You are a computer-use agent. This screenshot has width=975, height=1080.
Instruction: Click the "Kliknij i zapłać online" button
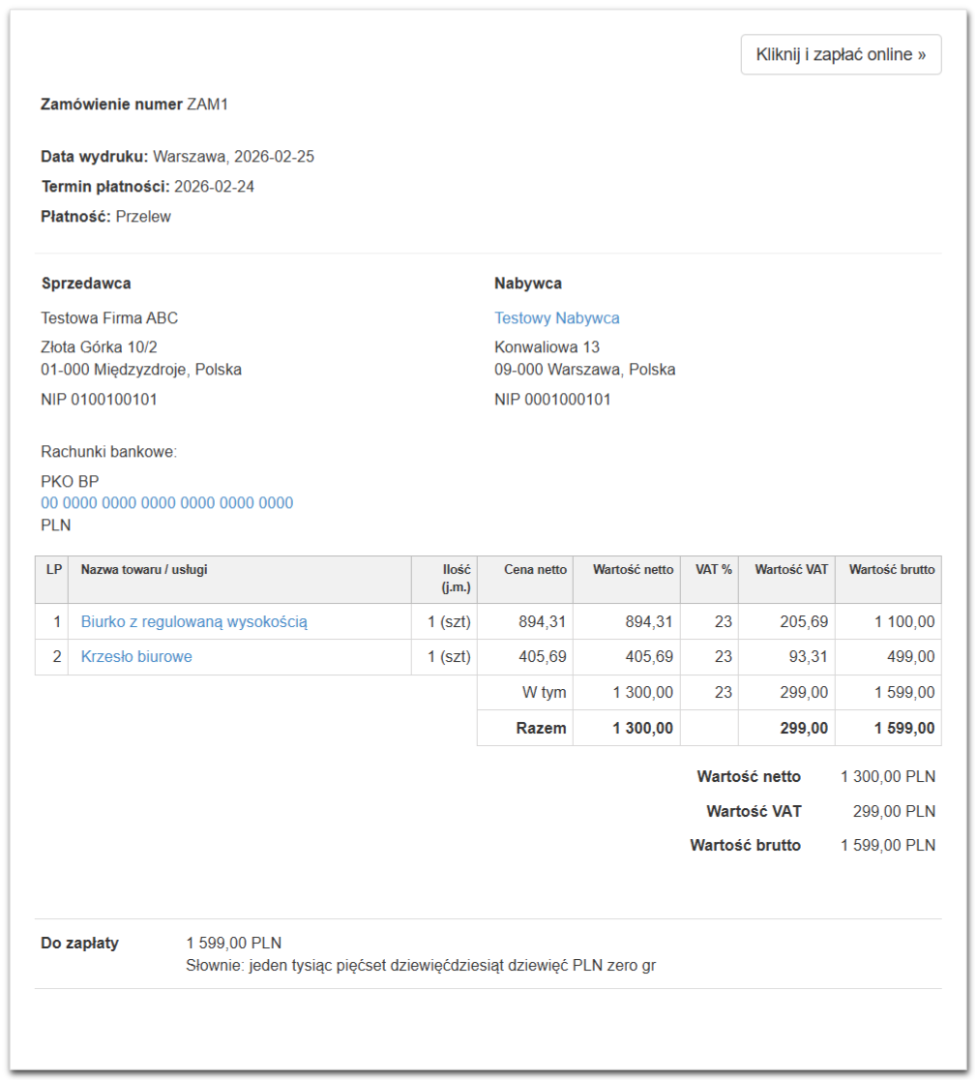click(x=840, y=55)
